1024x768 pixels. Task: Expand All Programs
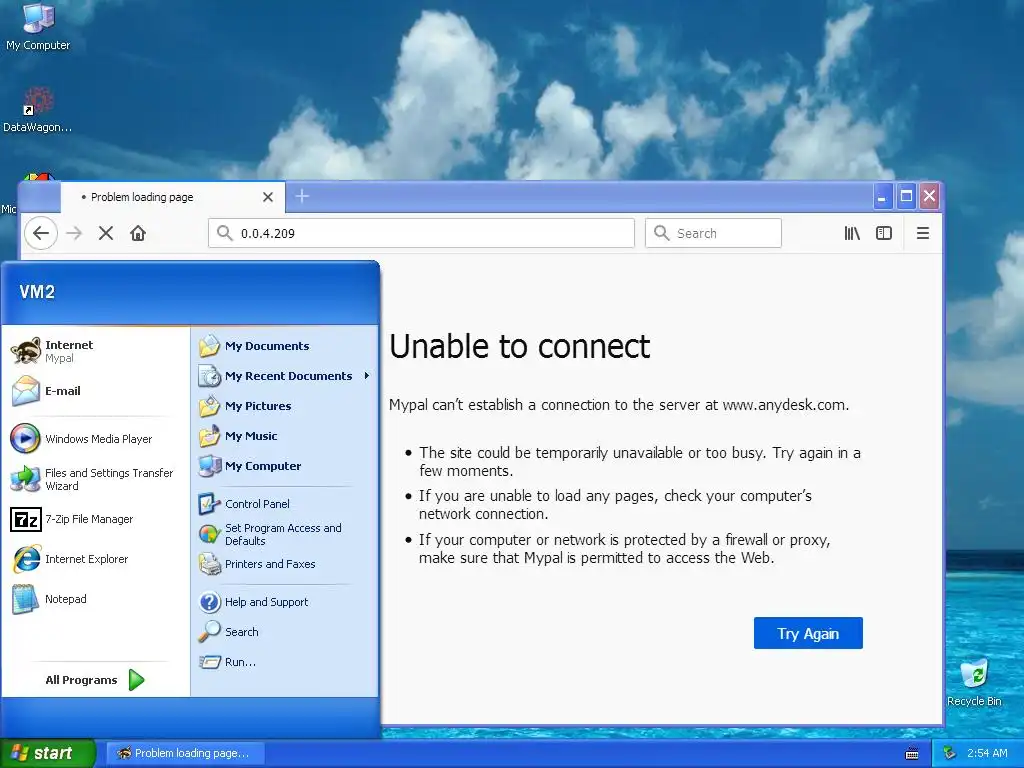click(x=95, y=680)
